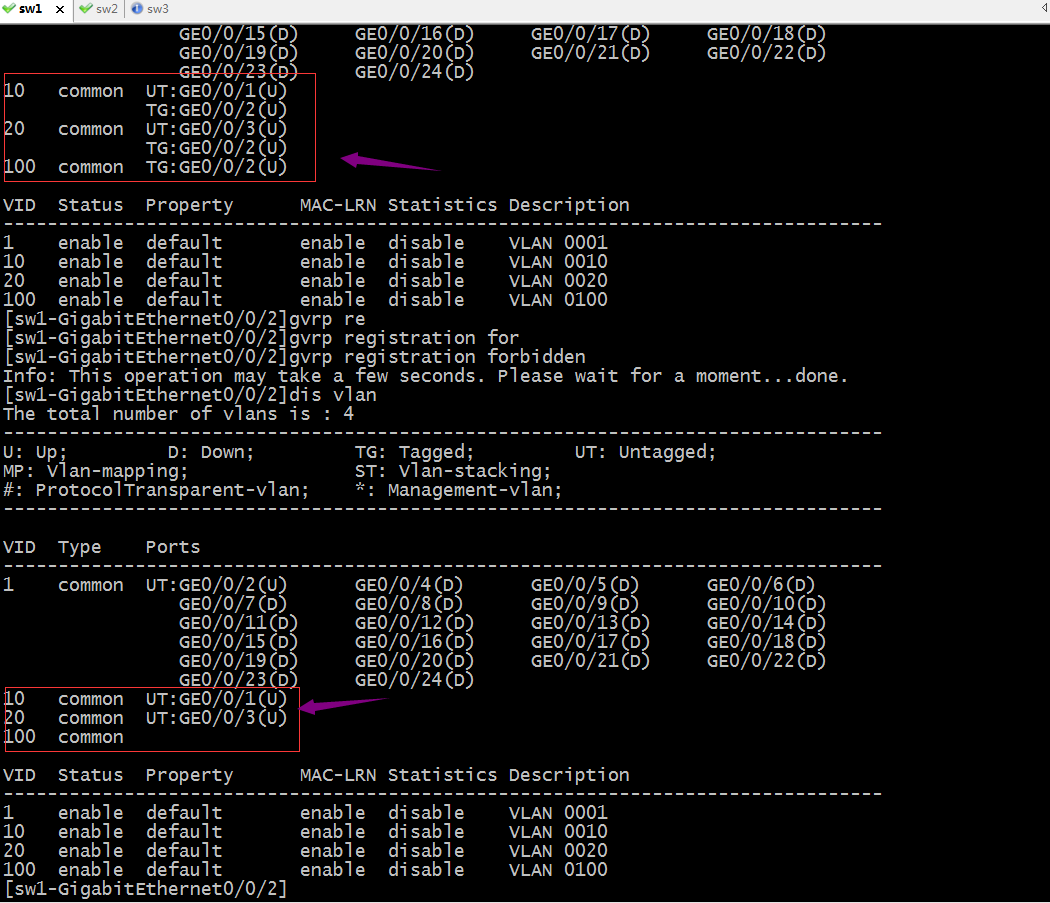1050x903 pixels.
Task: Switch to the sw2 session tab
Action: pyautogui.click(x=98, y=9)
